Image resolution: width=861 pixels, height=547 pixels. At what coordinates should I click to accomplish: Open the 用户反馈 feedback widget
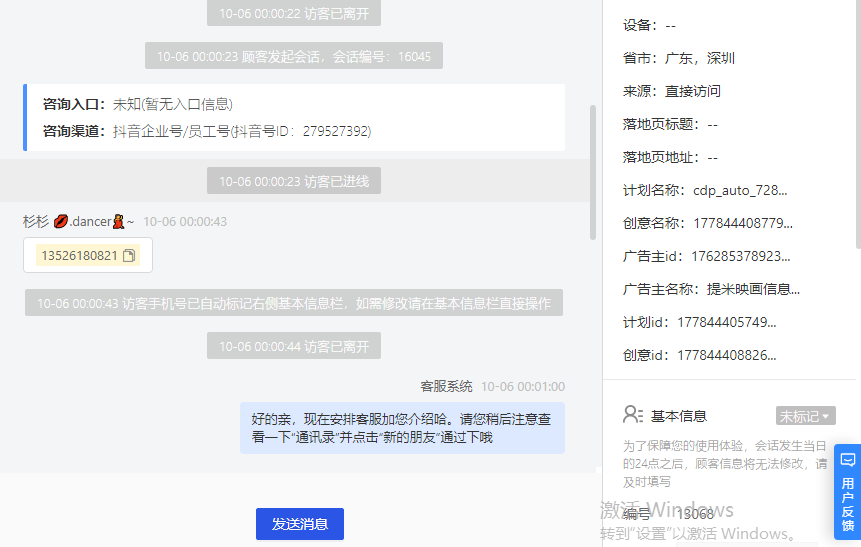(x=847, y=492)
